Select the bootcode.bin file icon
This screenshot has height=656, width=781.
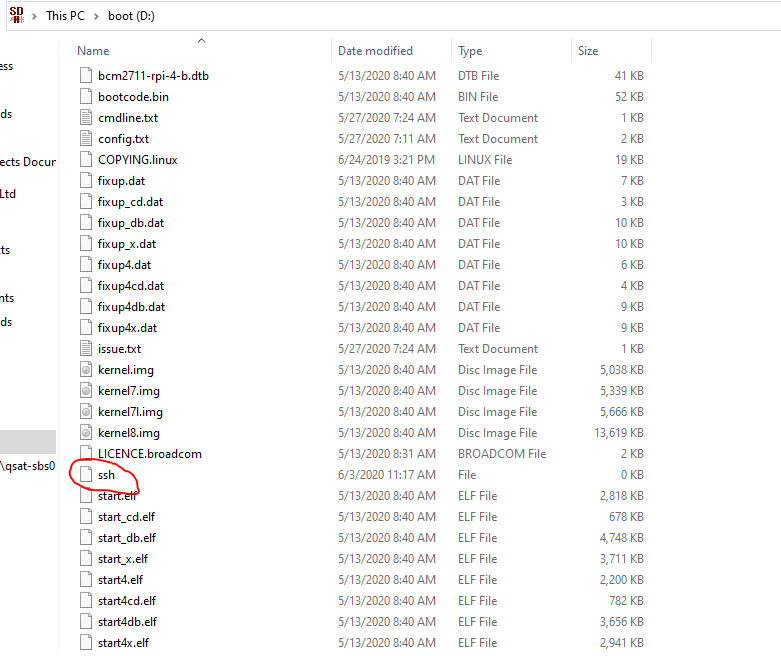86,97
